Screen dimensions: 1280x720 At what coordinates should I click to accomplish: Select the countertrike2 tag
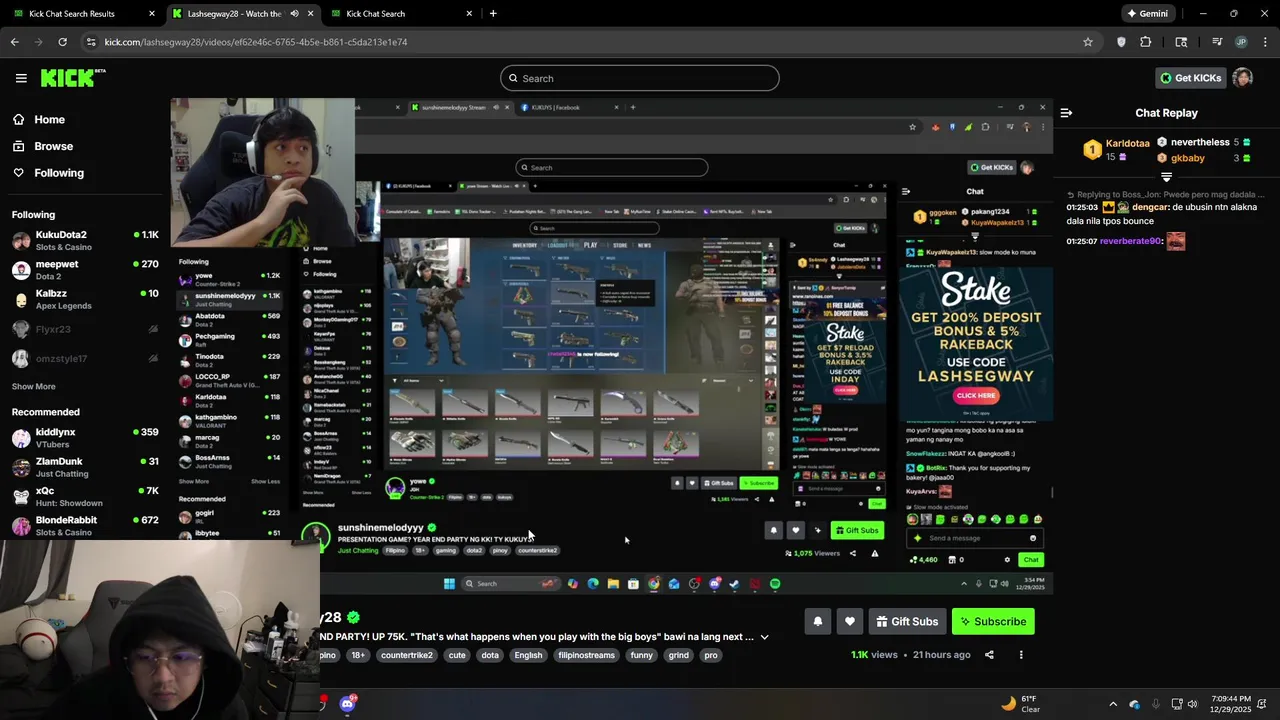coord(406,655)
